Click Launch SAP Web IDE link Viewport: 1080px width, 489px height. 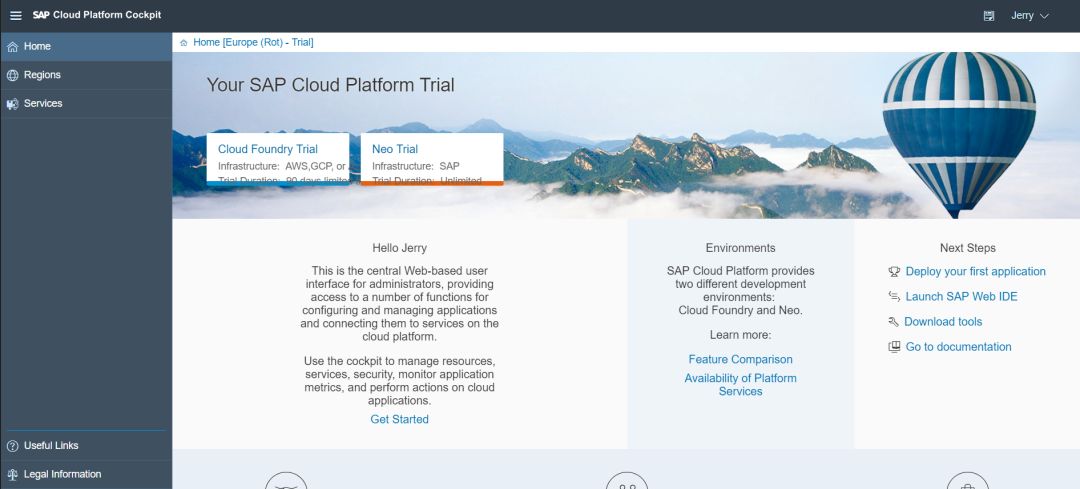(x=962, y=297)
